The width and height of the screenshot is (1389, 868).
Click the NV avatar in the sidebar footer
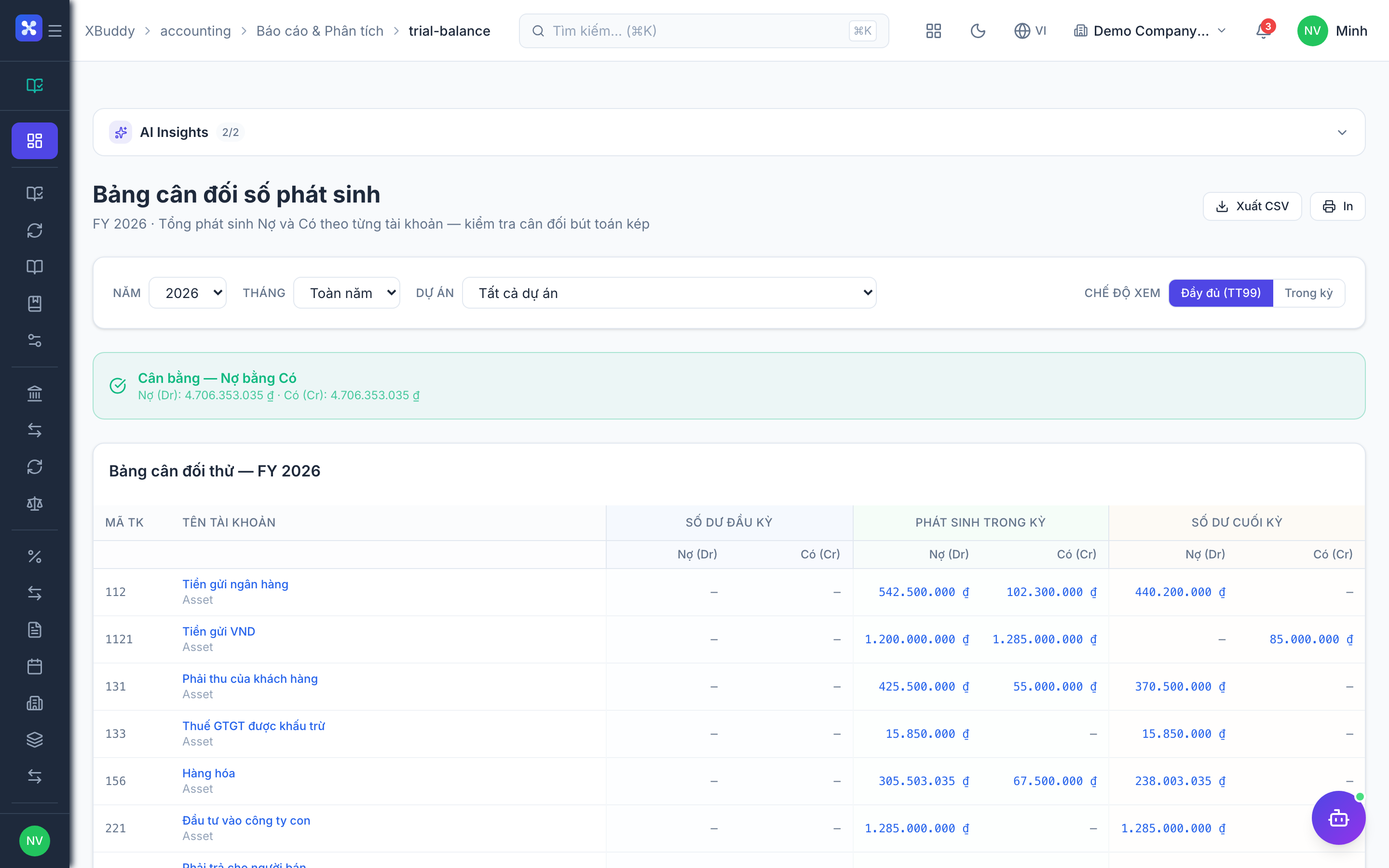coord(34,841)
